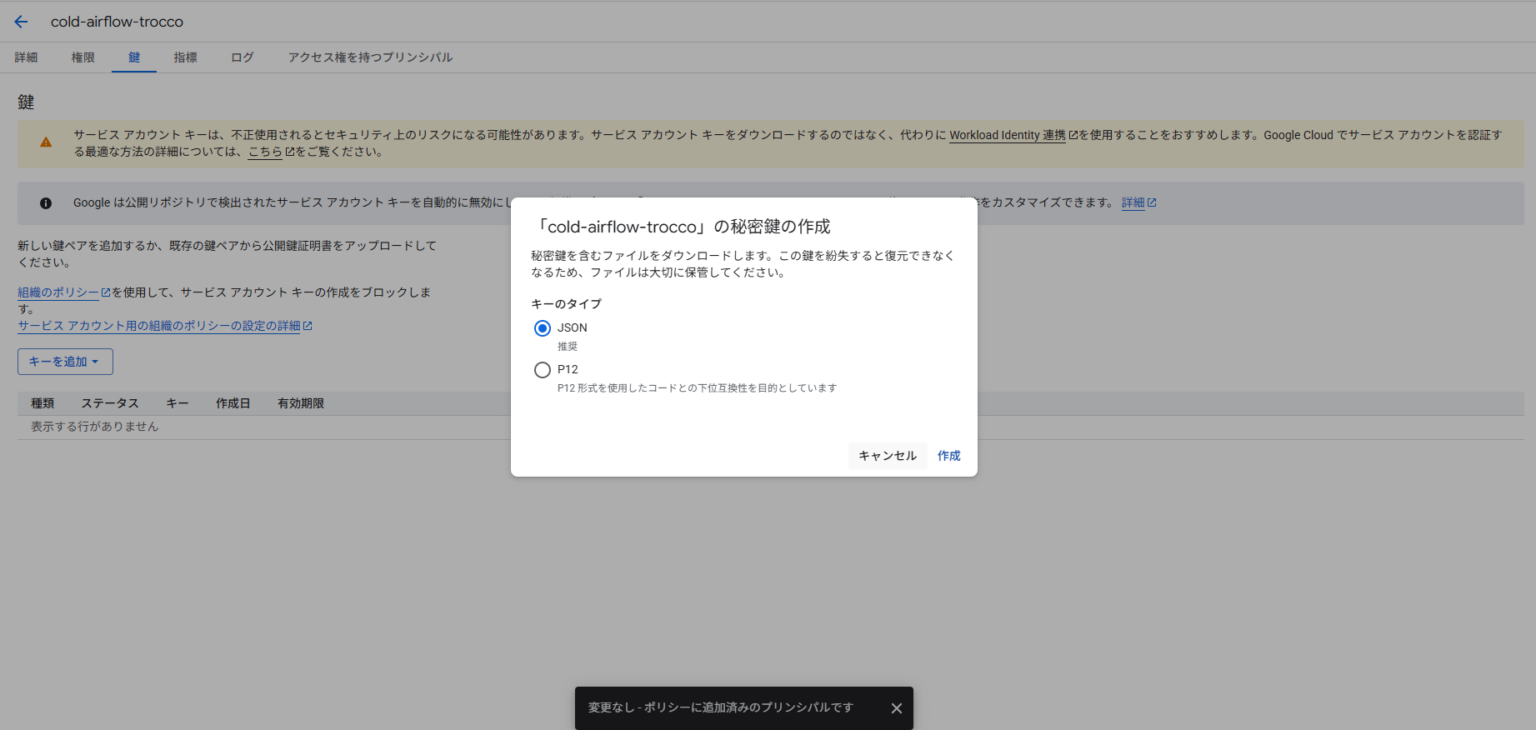
Task: Click 作成 to create the private key
Action: click(x=948, y=455)
